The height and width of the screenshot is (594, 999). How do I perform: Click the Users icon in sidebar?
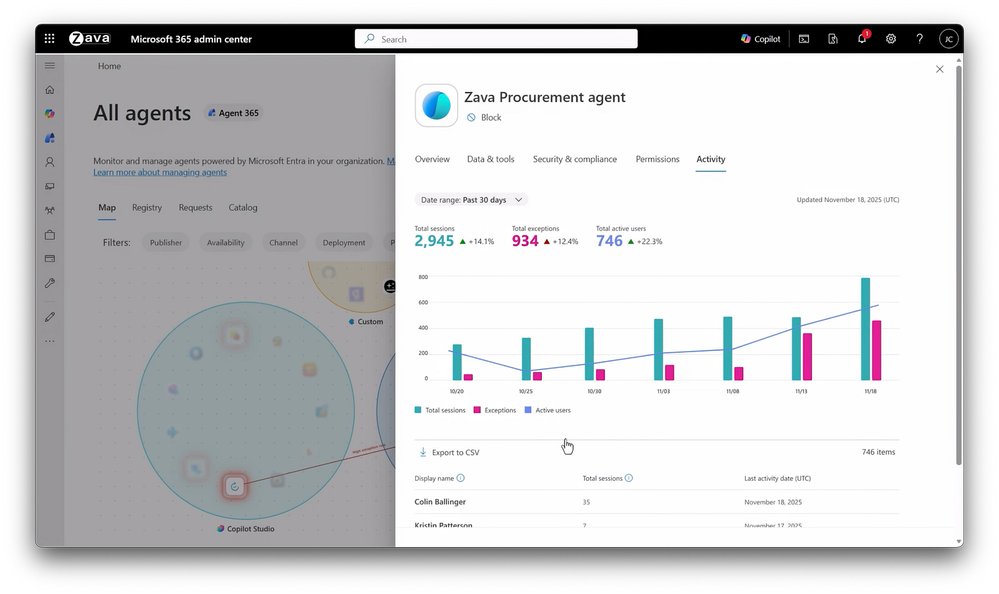[50, 162]
